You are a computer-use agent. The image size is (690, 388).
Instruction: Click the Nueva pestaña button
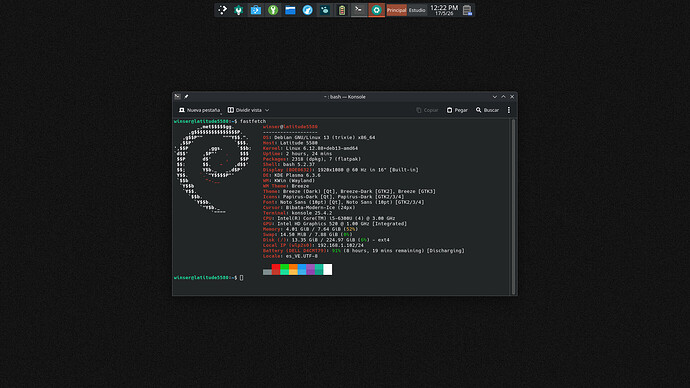tap(199, 110)
